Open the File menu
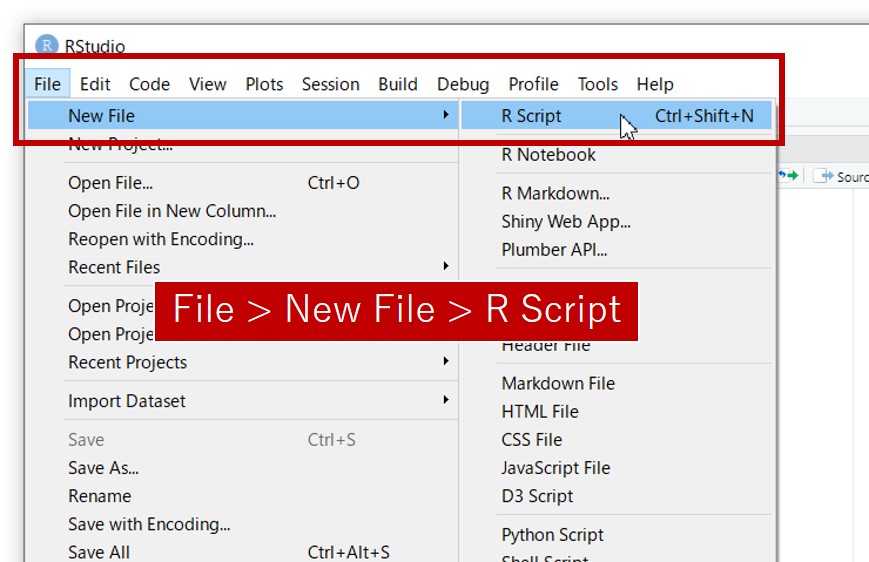Image resolution: width=869 pixels, height=562 pixels. (47, 84)
